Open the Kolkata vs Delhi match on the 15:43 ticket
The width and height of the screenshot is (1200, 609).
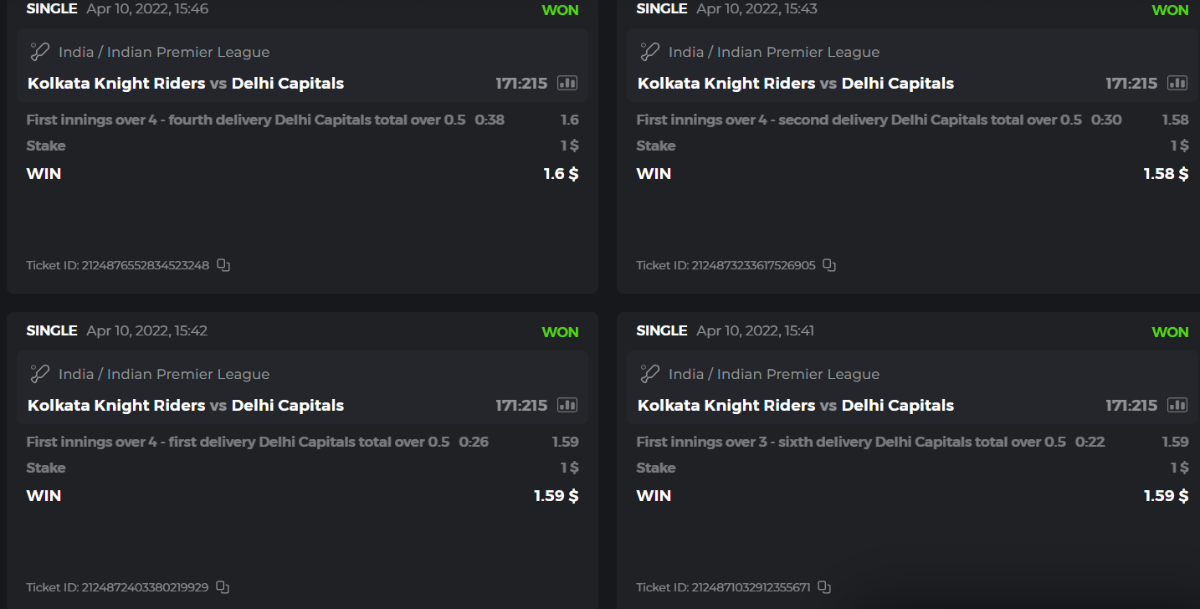795,83
